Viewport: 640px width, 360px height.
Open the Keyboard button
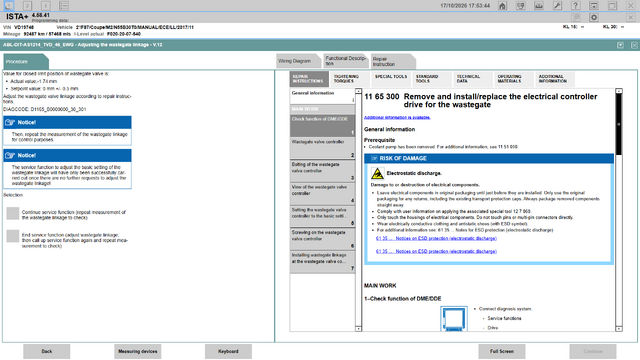pos(228,351)
